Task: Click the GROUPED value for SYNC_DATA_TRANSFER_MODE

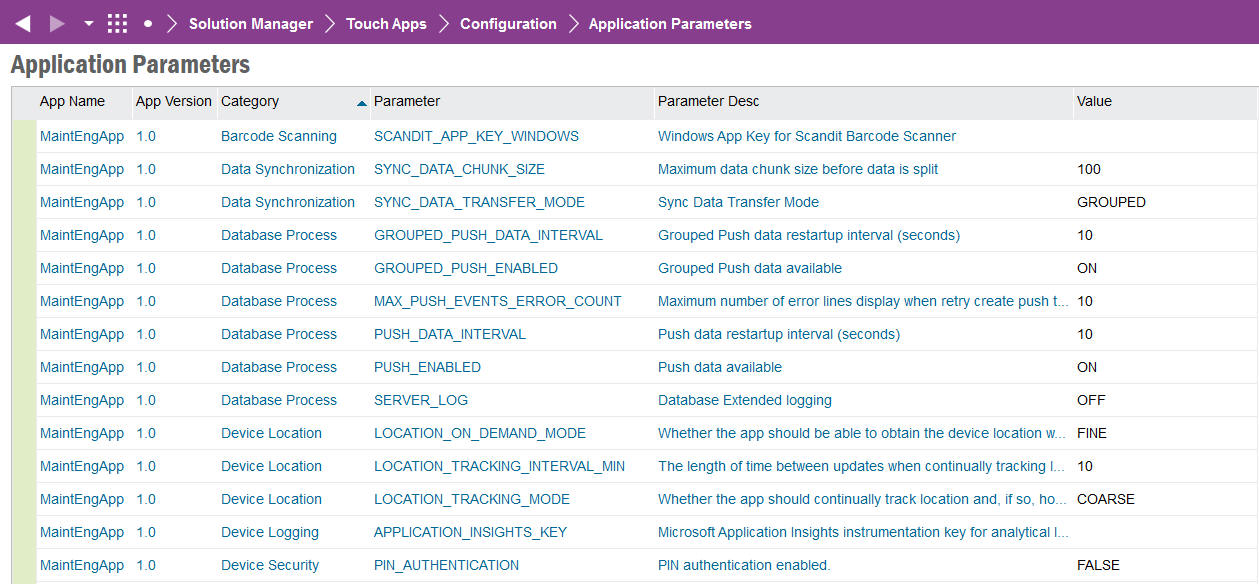Action: point(1111,202)
